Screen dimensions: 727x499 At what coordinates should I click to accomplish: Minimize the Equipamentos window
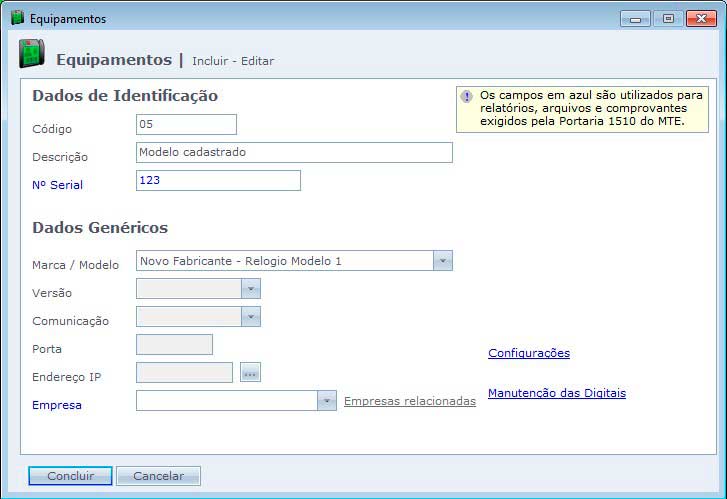click(x=634, y=18)
